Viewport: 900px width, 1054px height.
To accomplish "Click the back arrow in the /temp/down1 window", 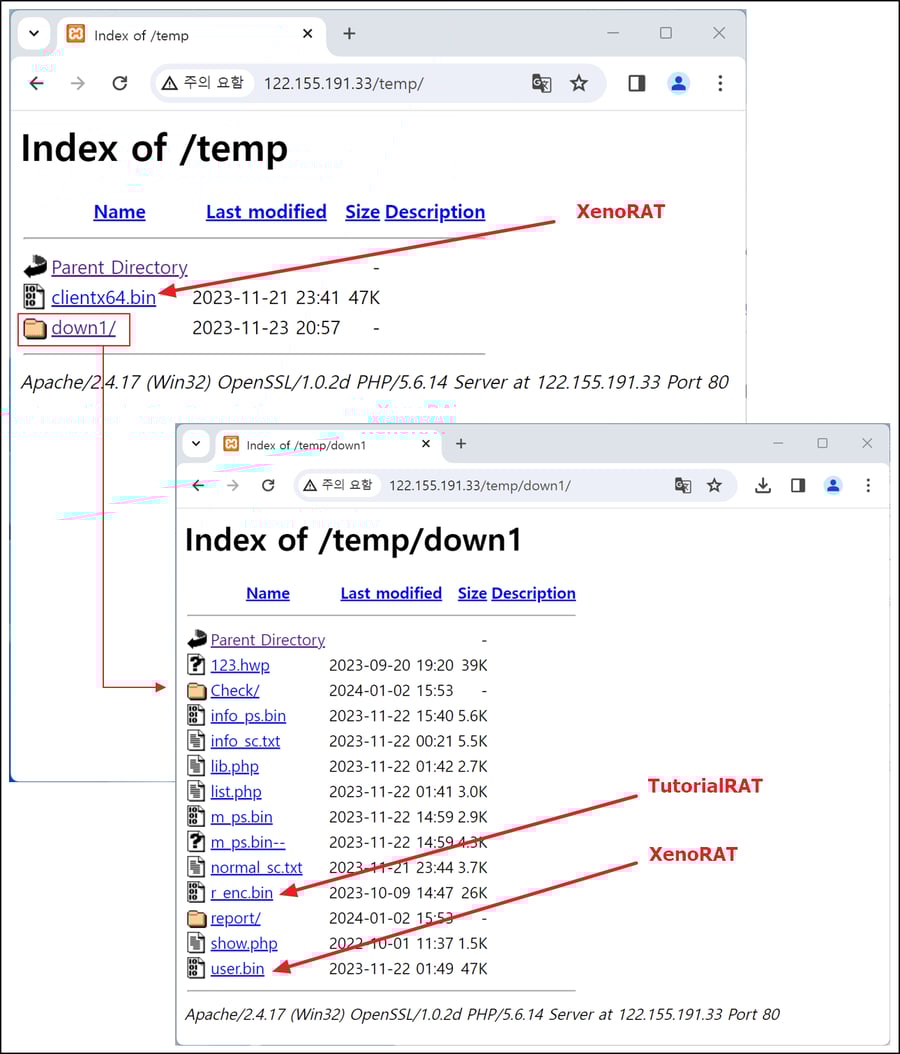I will click(x=198, y=485).
